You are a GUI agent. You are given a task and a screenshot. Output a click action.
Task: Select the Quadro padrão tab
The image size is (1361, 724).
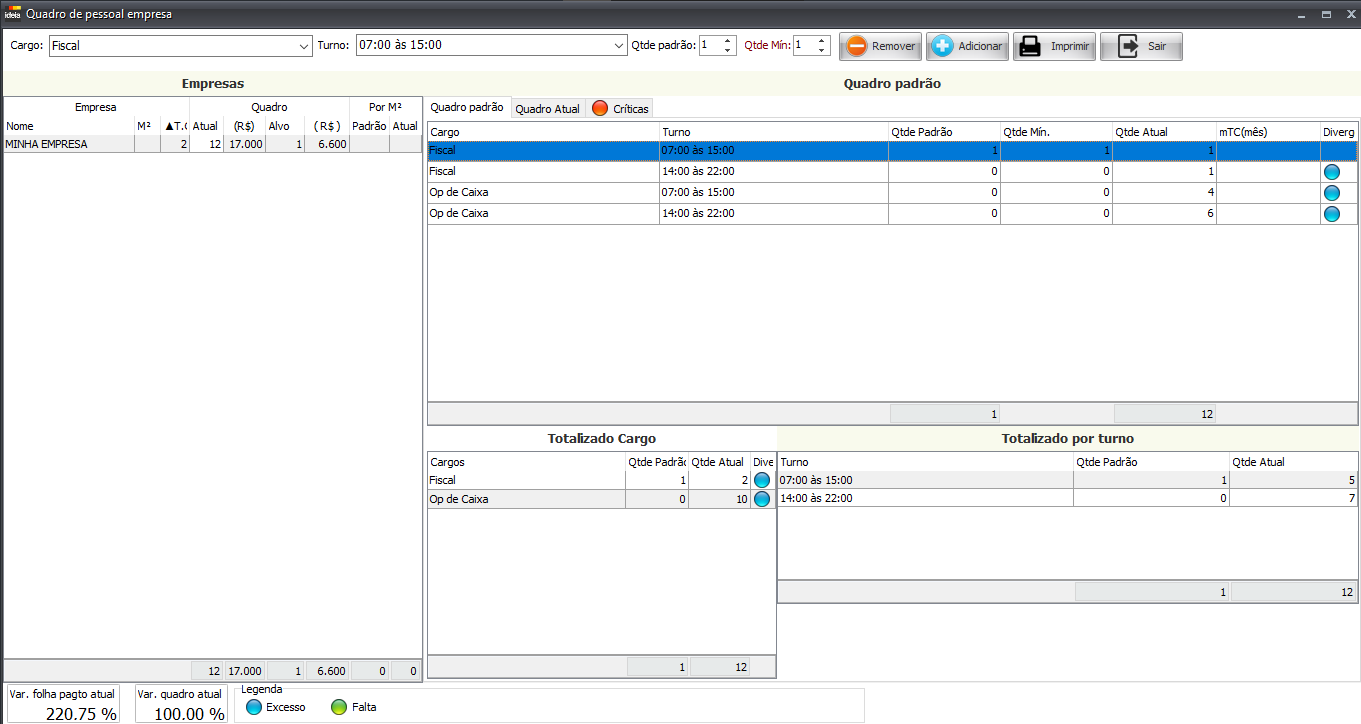tap(467, 108)
